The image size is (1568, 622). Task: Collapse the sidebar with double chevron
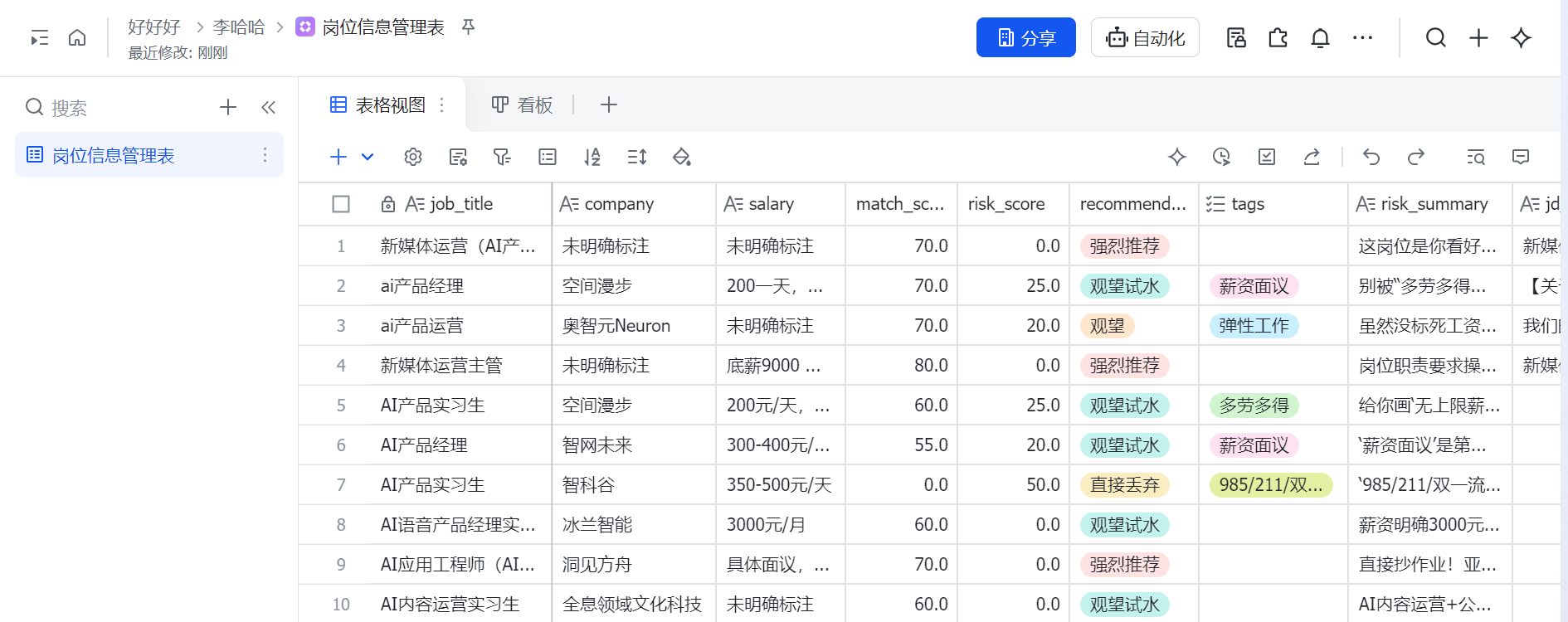(268, 107)
